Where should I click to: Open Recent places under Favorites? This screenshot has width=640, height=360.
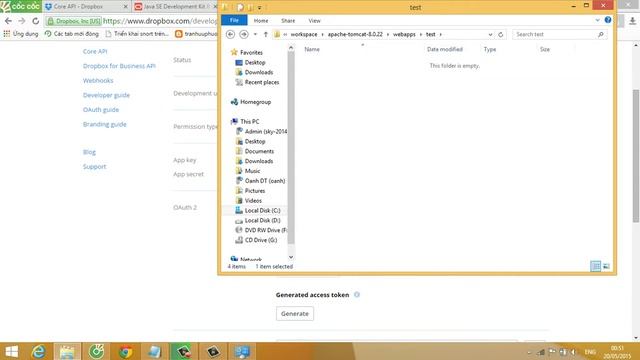262,82
